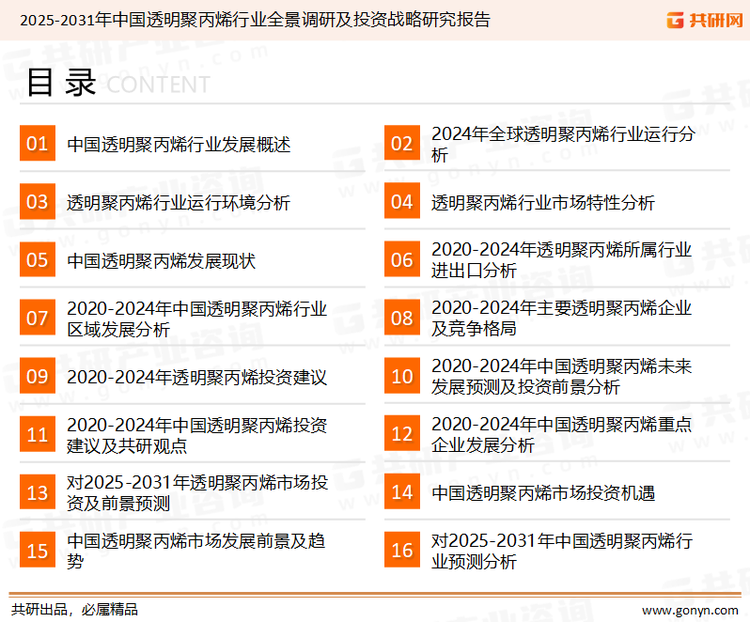Screen dimensions: 750x622
Task: Click the orange 10 number box
Action: [402, 376]
